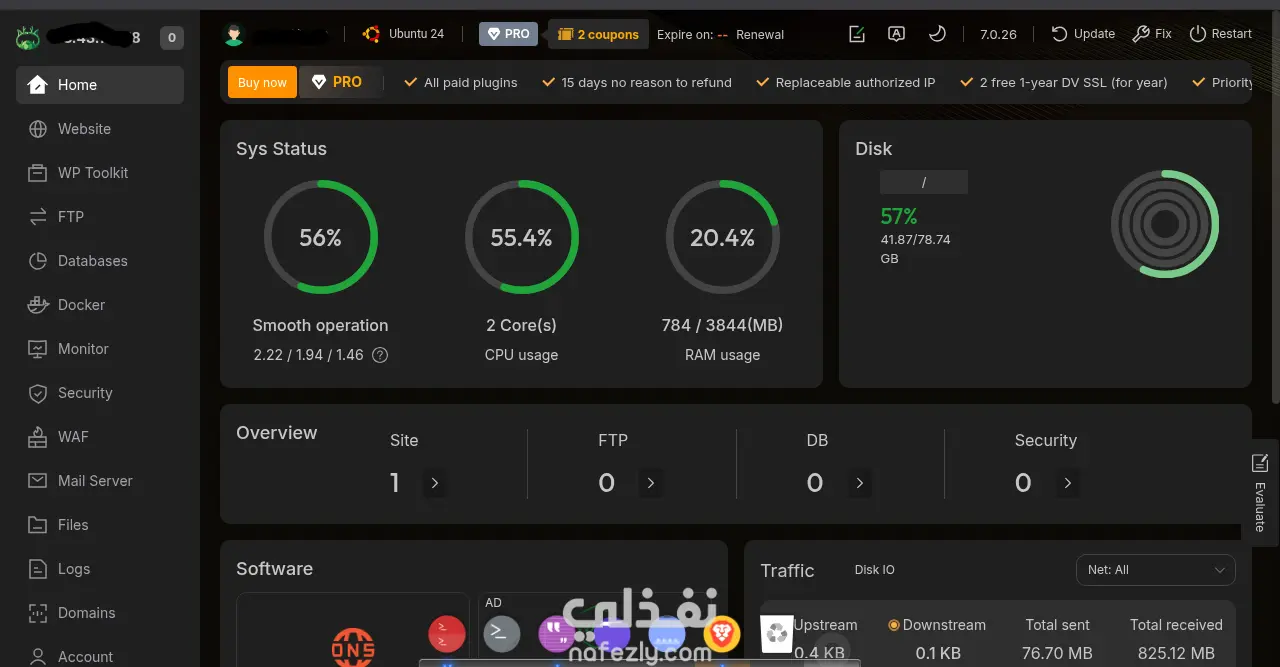Click the message count badge showing 0

[171, 39]
